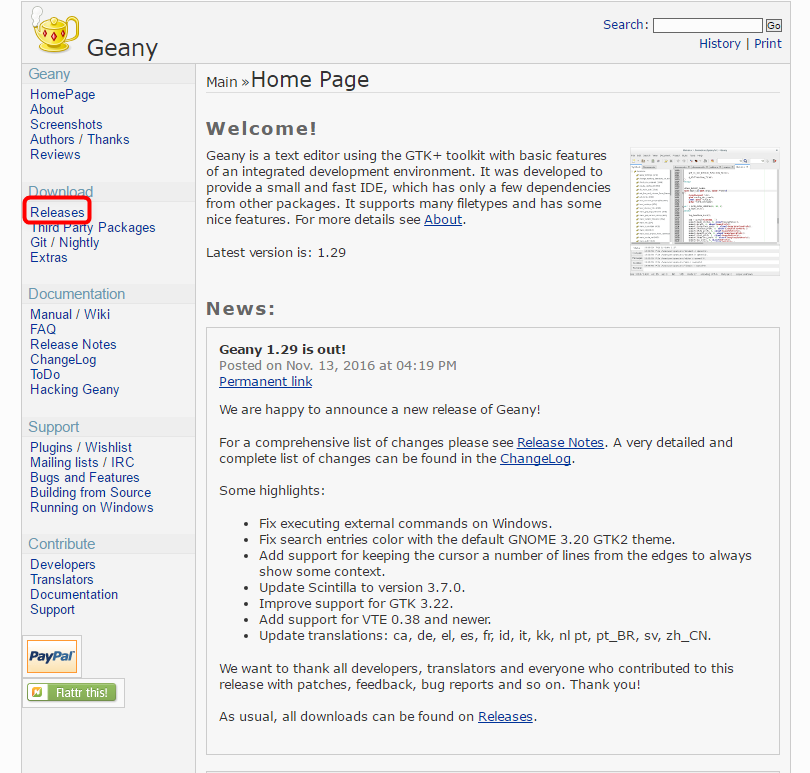The image size is (810, 773).
Task: Click the Flattr this! button
Action: pos(73,692)
